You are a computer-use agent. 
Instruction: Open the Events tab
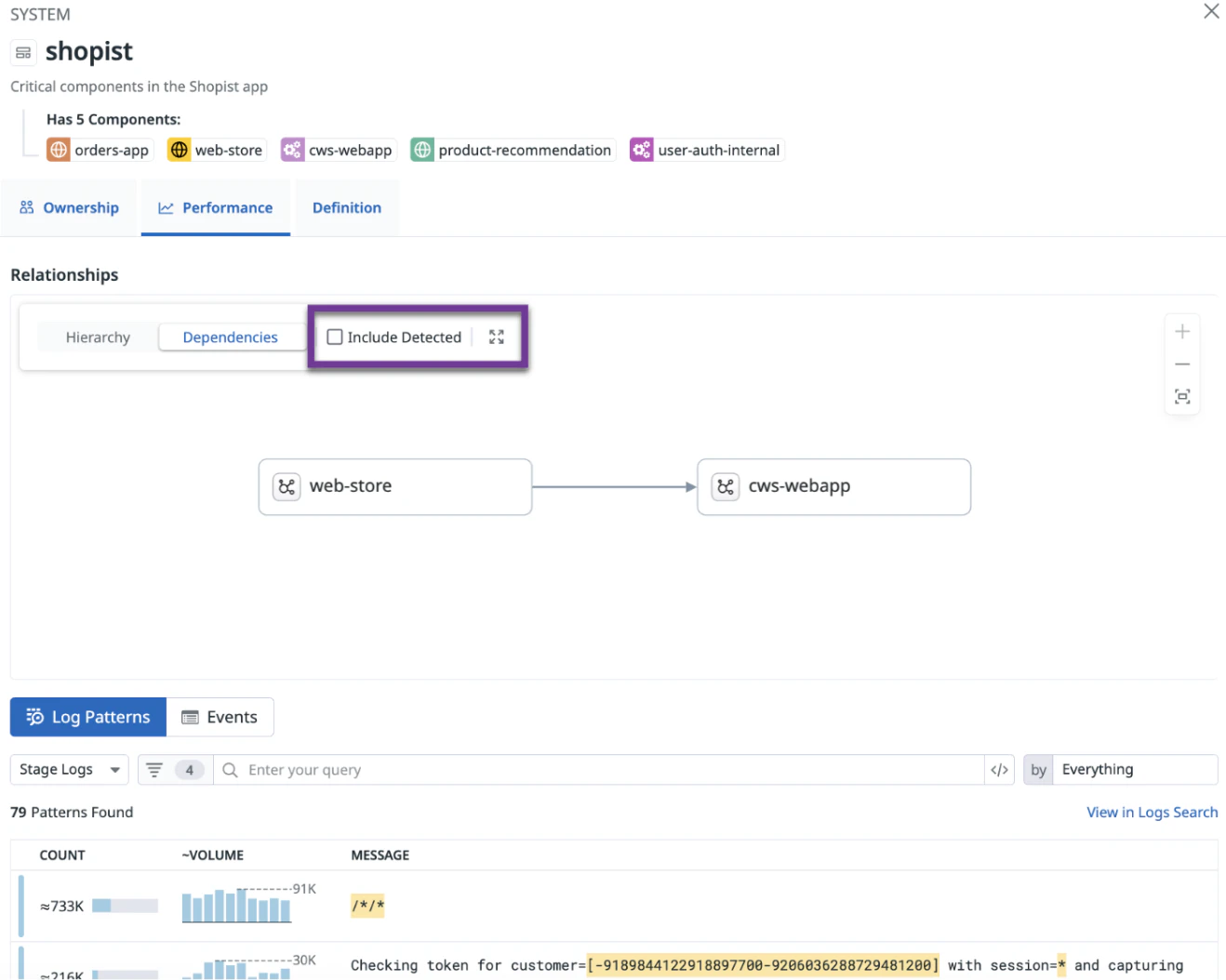220,717
